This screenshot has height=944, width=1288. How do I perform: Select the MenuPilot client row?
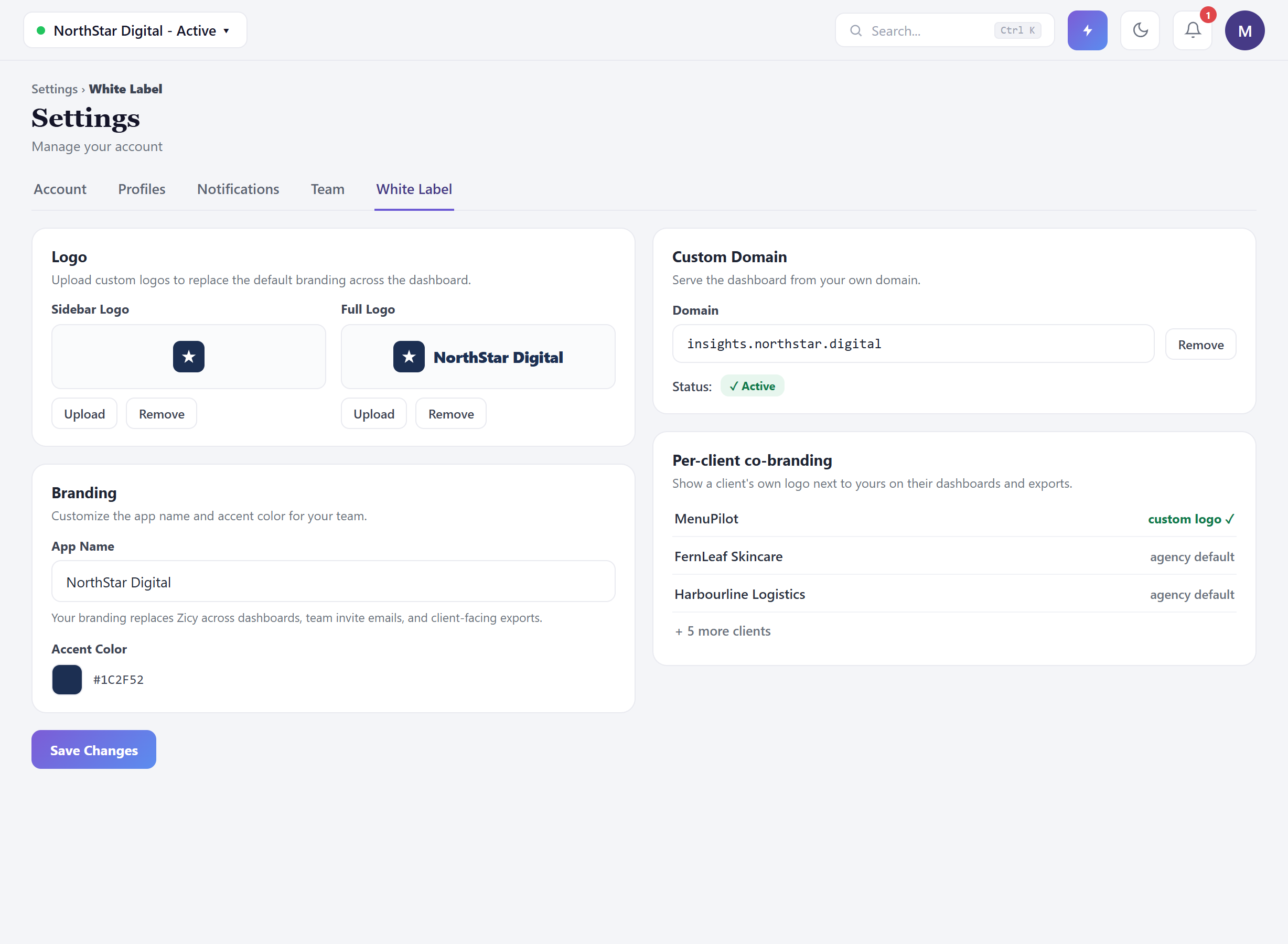tap(954, 519)
